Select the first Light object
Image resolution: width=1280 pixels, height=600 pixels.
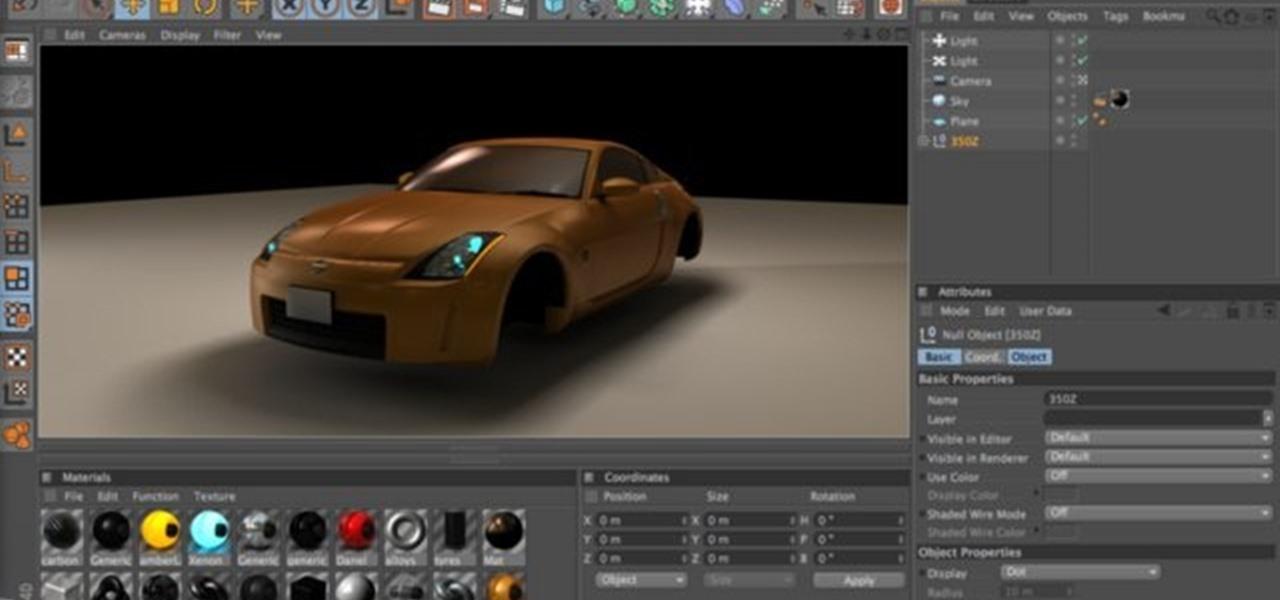pos(964,41)
